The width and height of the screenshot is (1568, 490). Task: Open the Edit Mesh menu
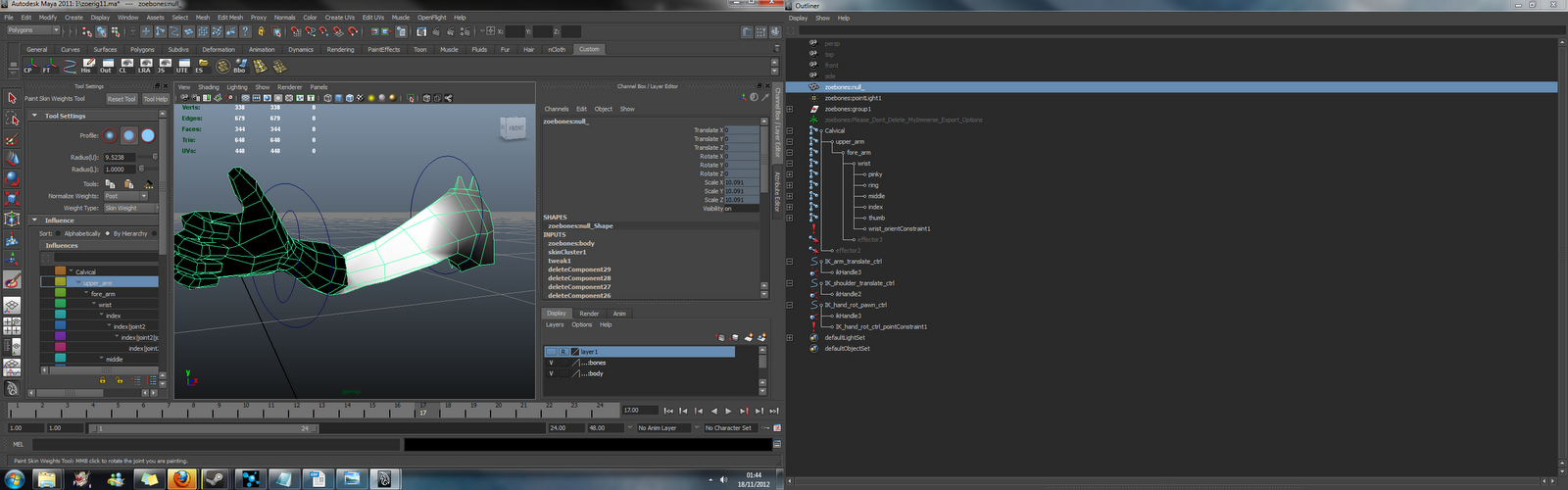pyautogui.click(x=230, y=18)
